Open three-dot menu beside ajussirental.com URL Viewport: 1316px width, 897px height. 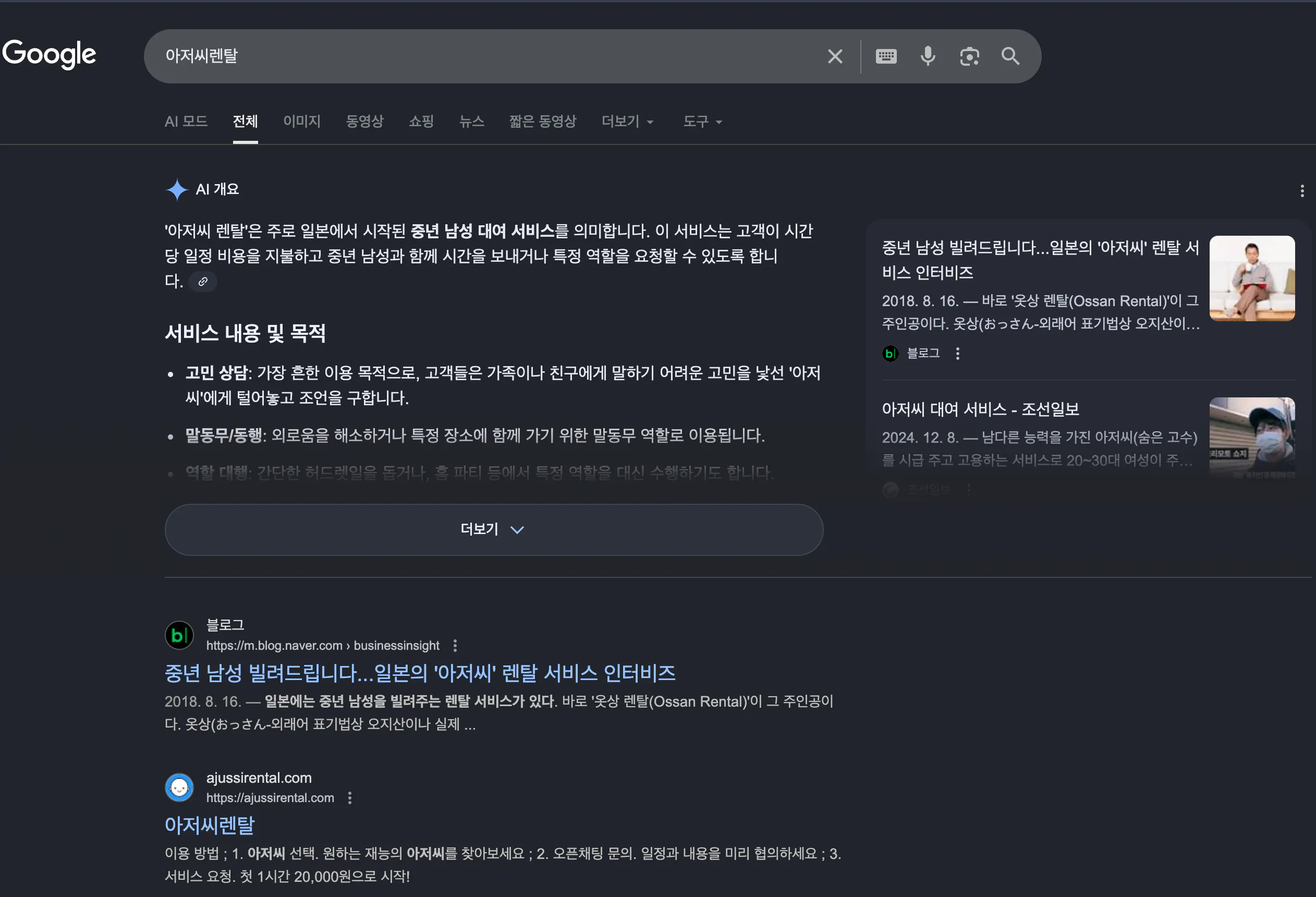click(350, 798)
